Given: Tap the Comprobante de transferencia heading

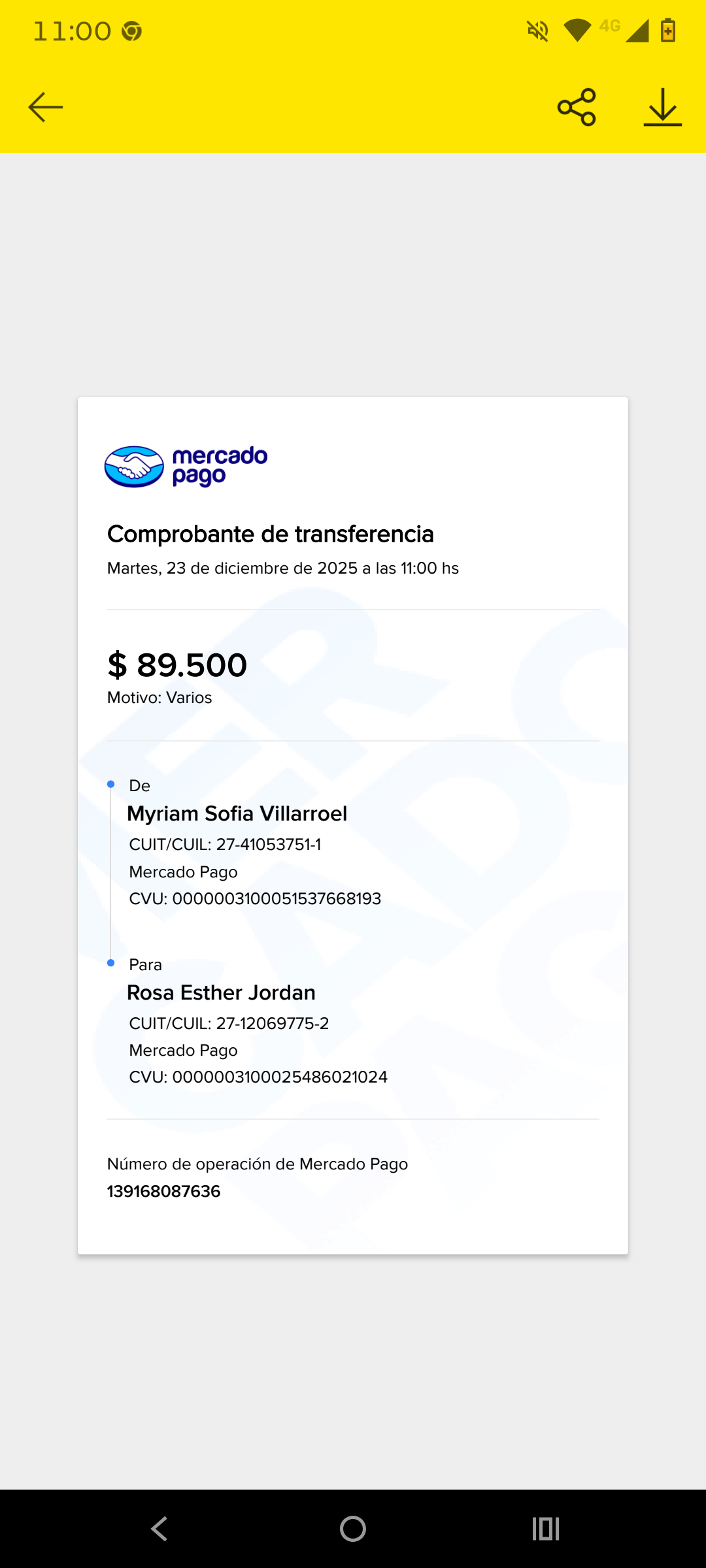Looking at the screenshot, I should click(x=270, y=534).
